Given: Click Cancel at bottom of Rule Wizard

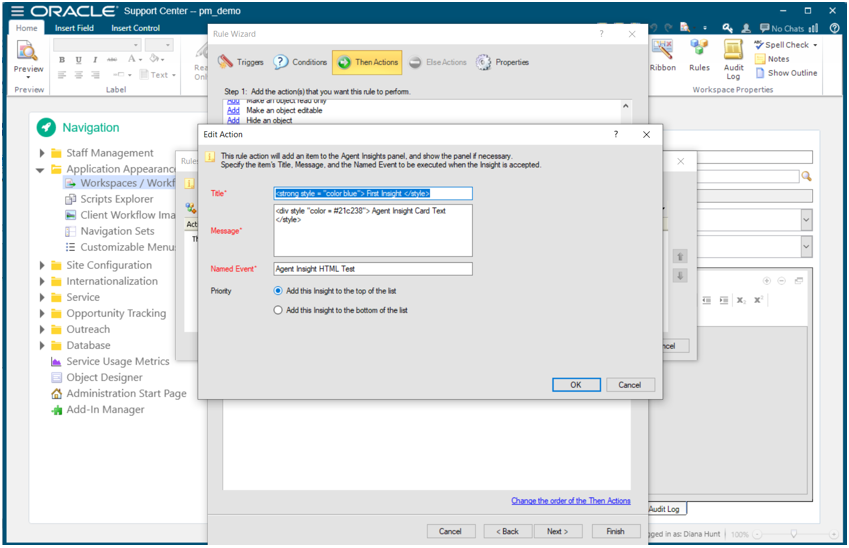Looking at the screenshot, I should pos(450,532).
